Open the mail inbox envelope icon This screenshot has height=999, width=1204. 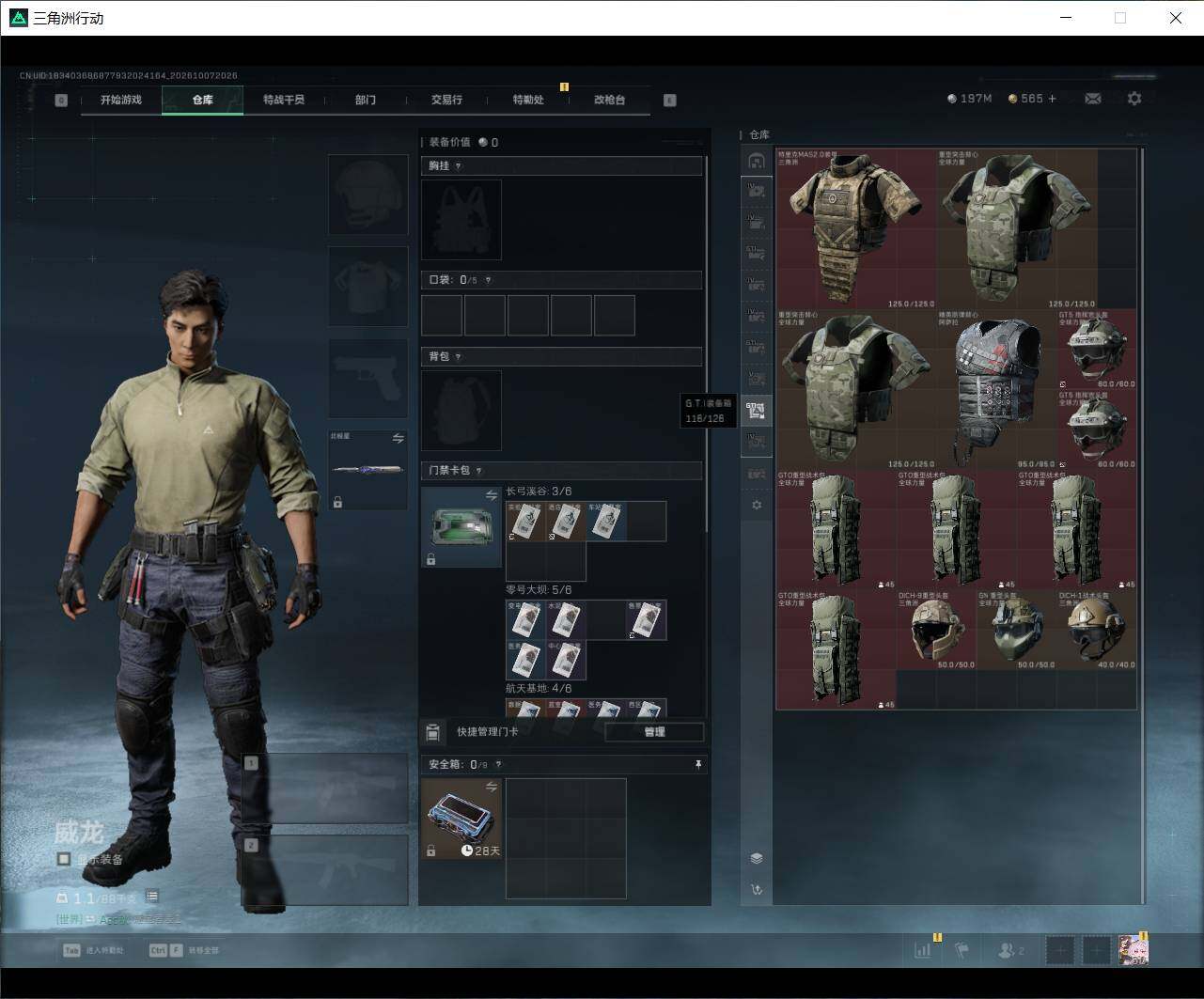(x=1092, y=99)
